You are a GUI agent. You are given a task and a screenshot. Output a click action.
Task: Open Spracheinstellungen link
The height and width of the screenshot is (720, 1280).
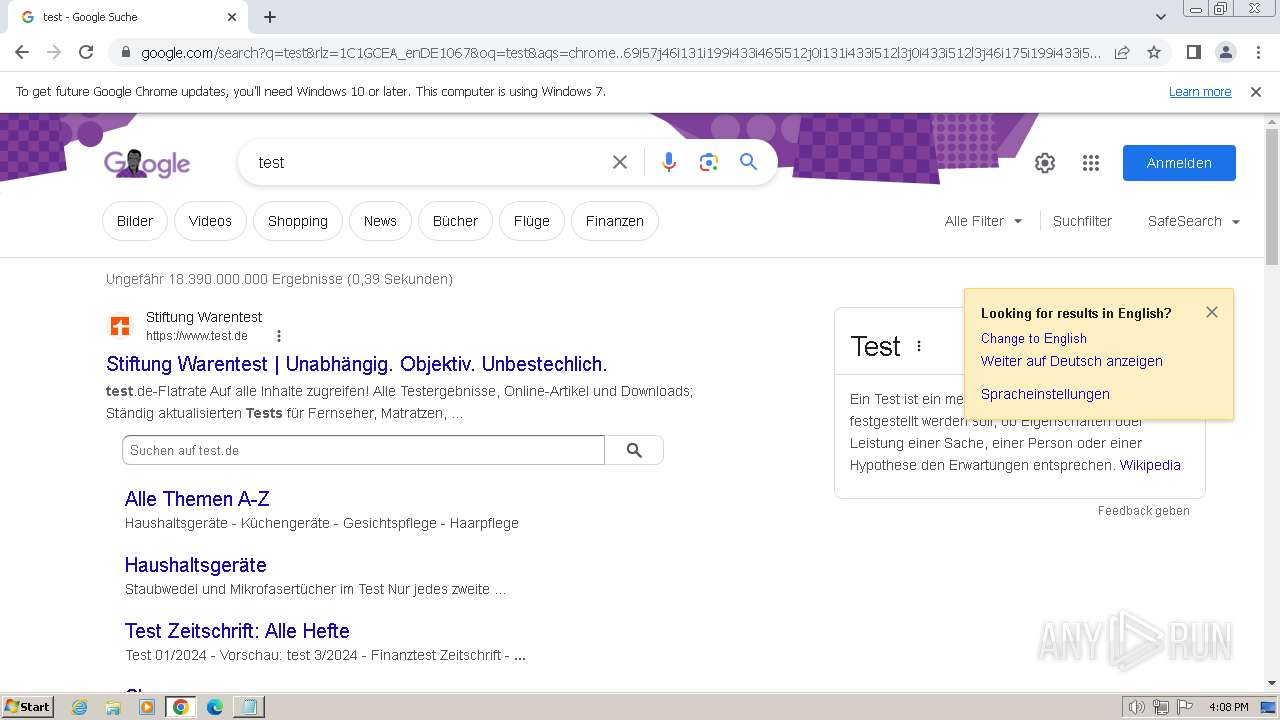[x=1045, y=394]
